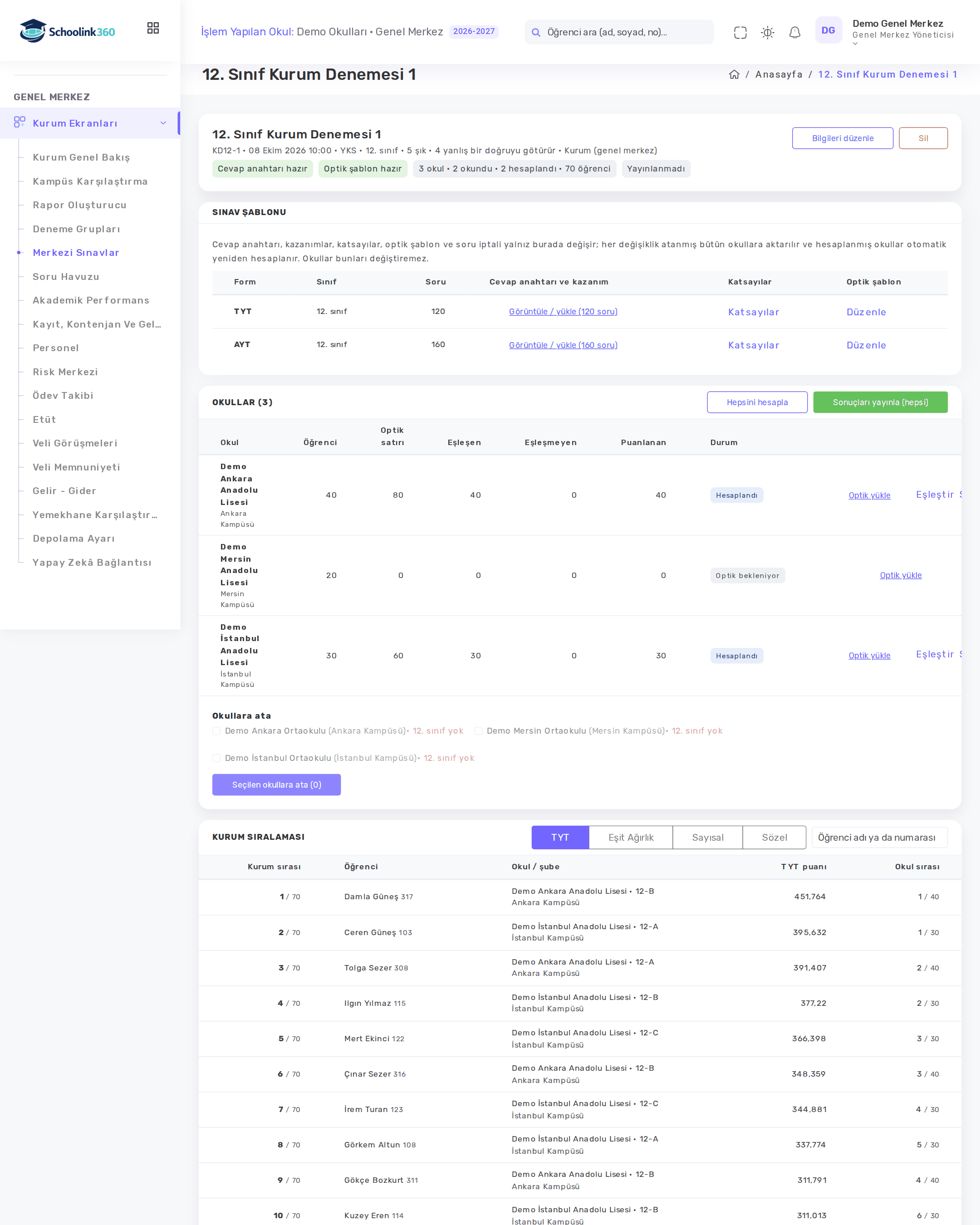Publish results with Sonuçları yayınla (hepsi)
The width and height of the screenshot is (980, 1225).
pos(880,402)
